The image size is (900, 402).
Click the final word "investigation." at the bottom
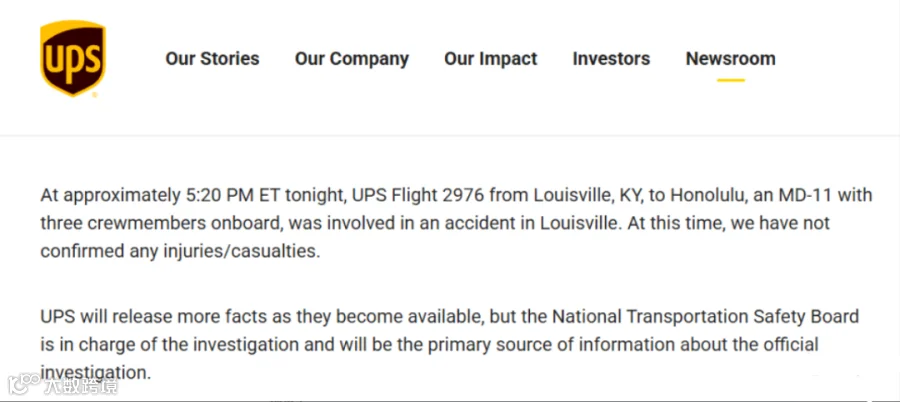tap(95, 372)
